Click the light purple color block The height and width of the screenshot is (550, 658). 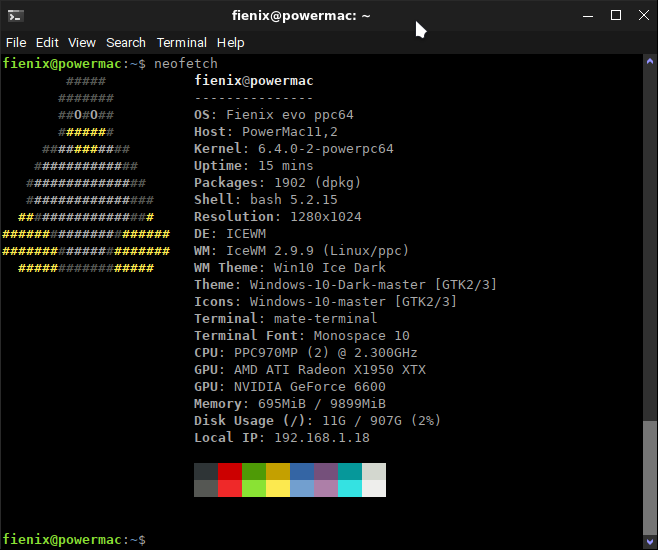(326, 488)
